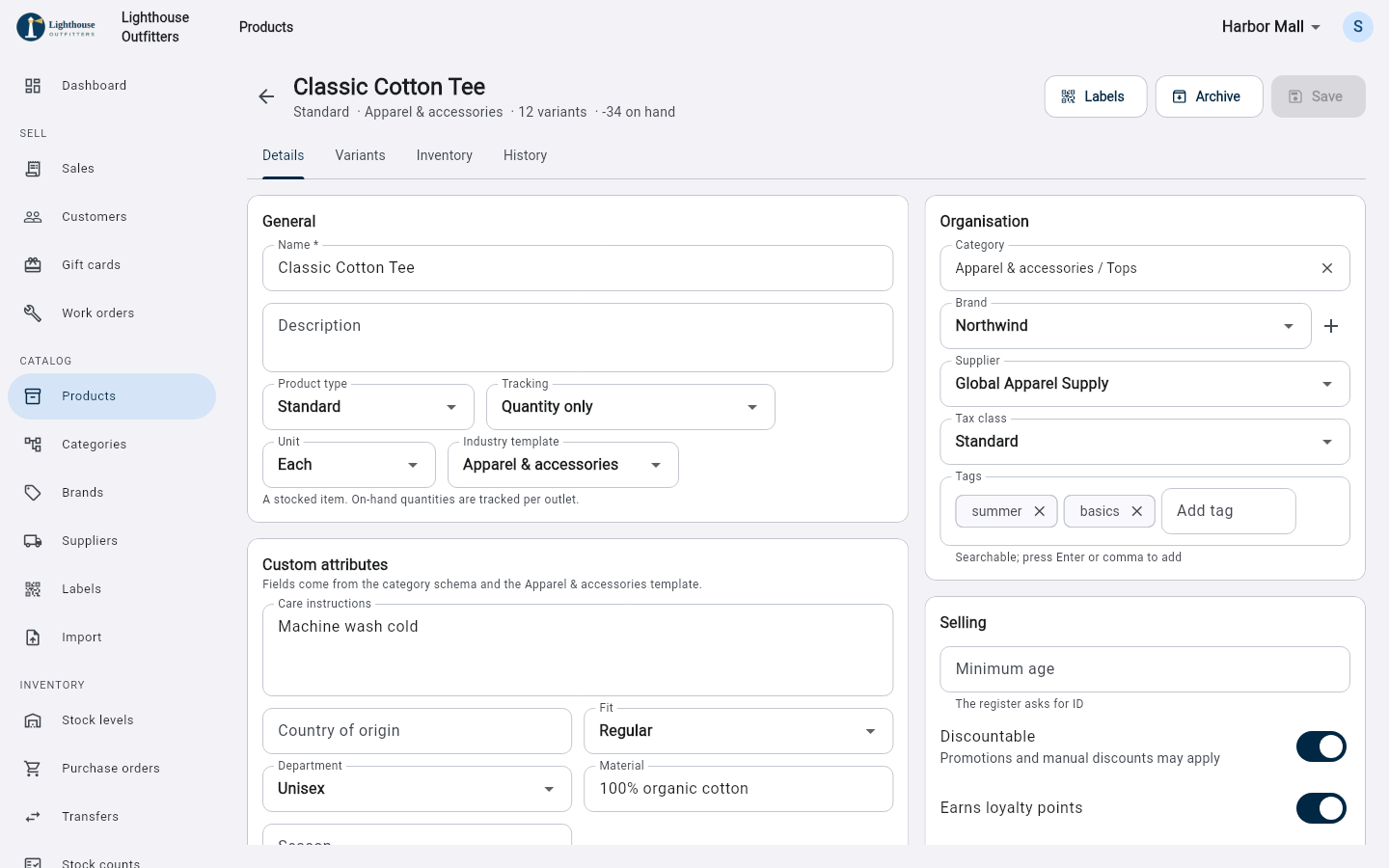Screen dimensions: 1389x868
Task: Open Suppliers truck icon in sidebar
Action: pos(33,541)
